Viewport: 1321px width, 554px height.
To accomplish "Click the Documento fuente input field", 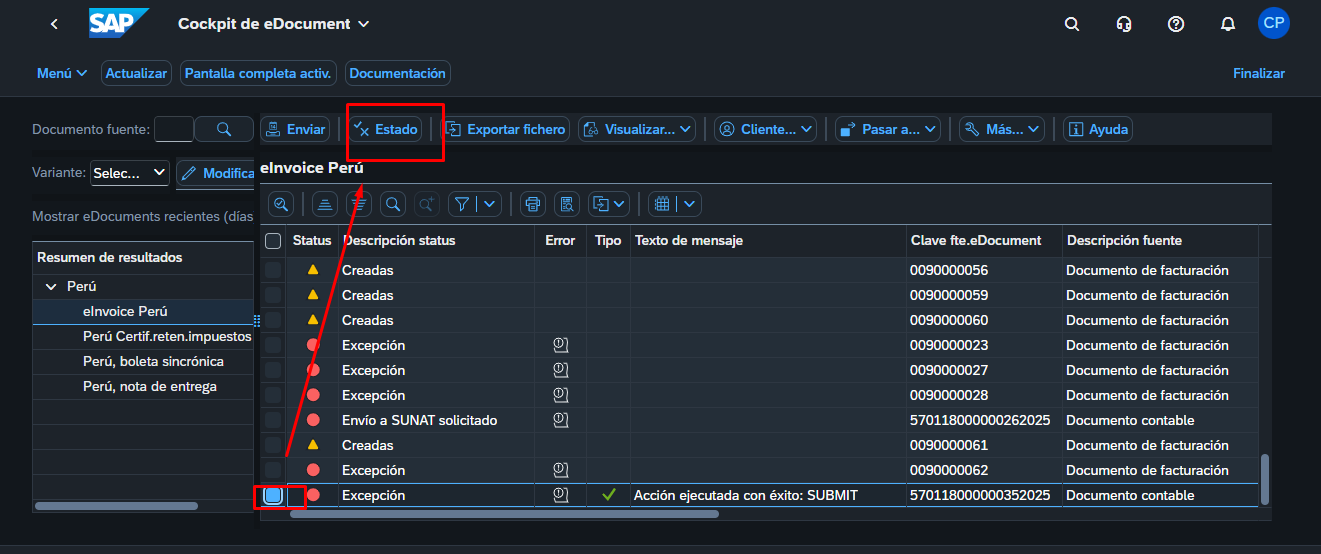I will [x=174, y=129].
